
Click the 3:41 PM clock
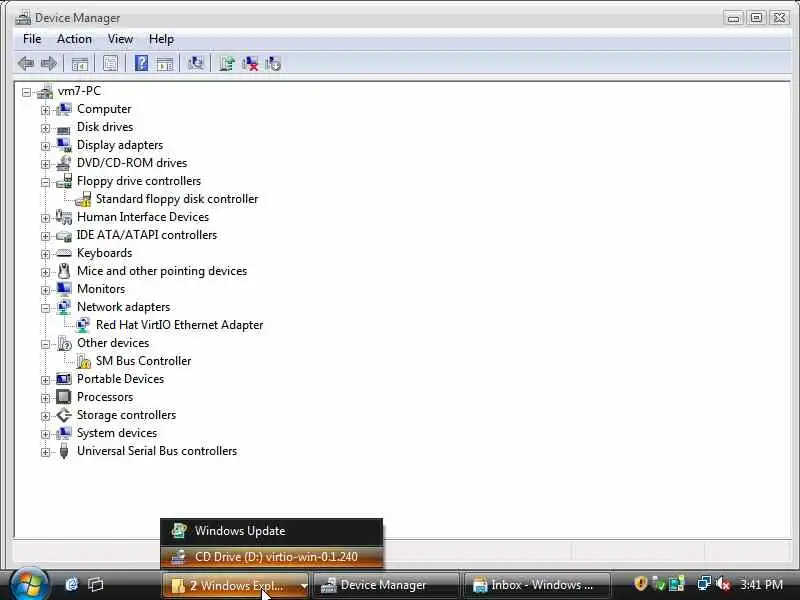click(761, 584)
